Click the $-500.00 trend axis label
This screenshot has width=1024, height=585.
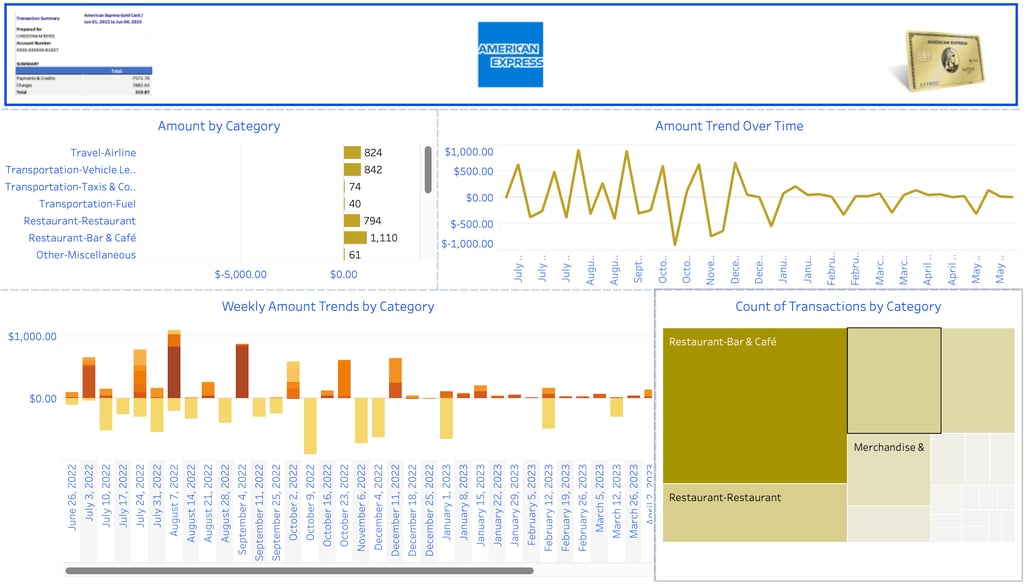[x=472, y=224]
